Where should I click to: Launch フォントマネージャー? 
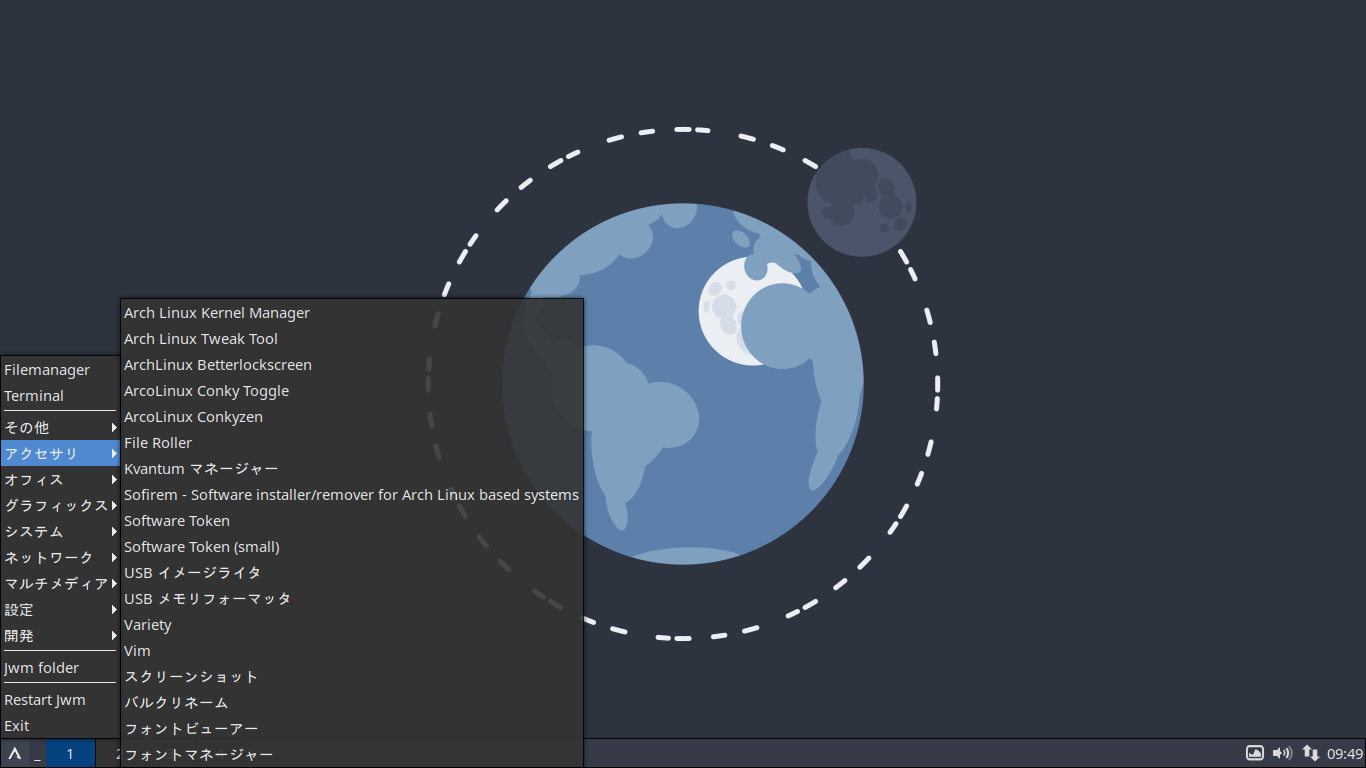pyautogui.click(x=352, y=755)
